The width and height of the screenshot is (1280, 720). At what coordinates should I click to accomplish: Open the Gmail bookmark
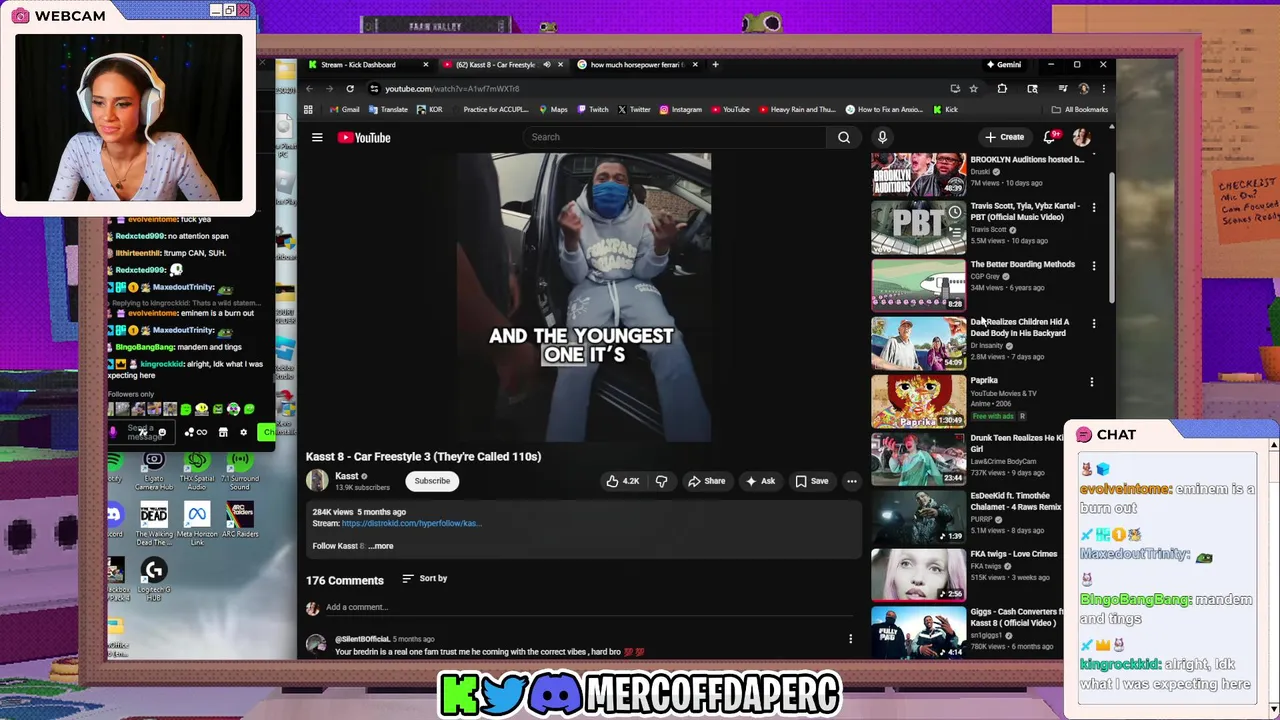[344, 109]
